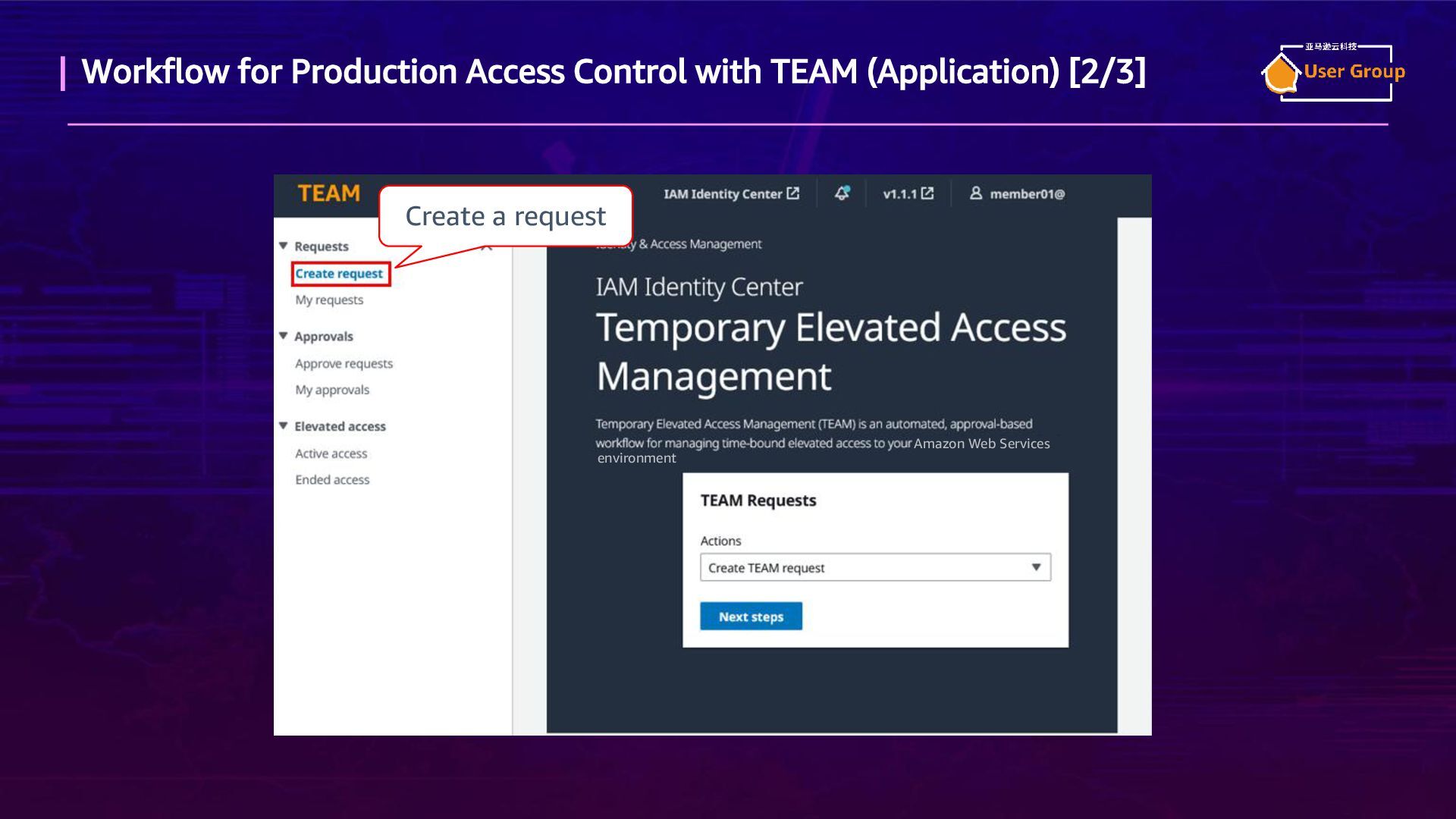Go to Approve requests
This screenshot has height=819, width=1456.
click(x=344, y=364)
